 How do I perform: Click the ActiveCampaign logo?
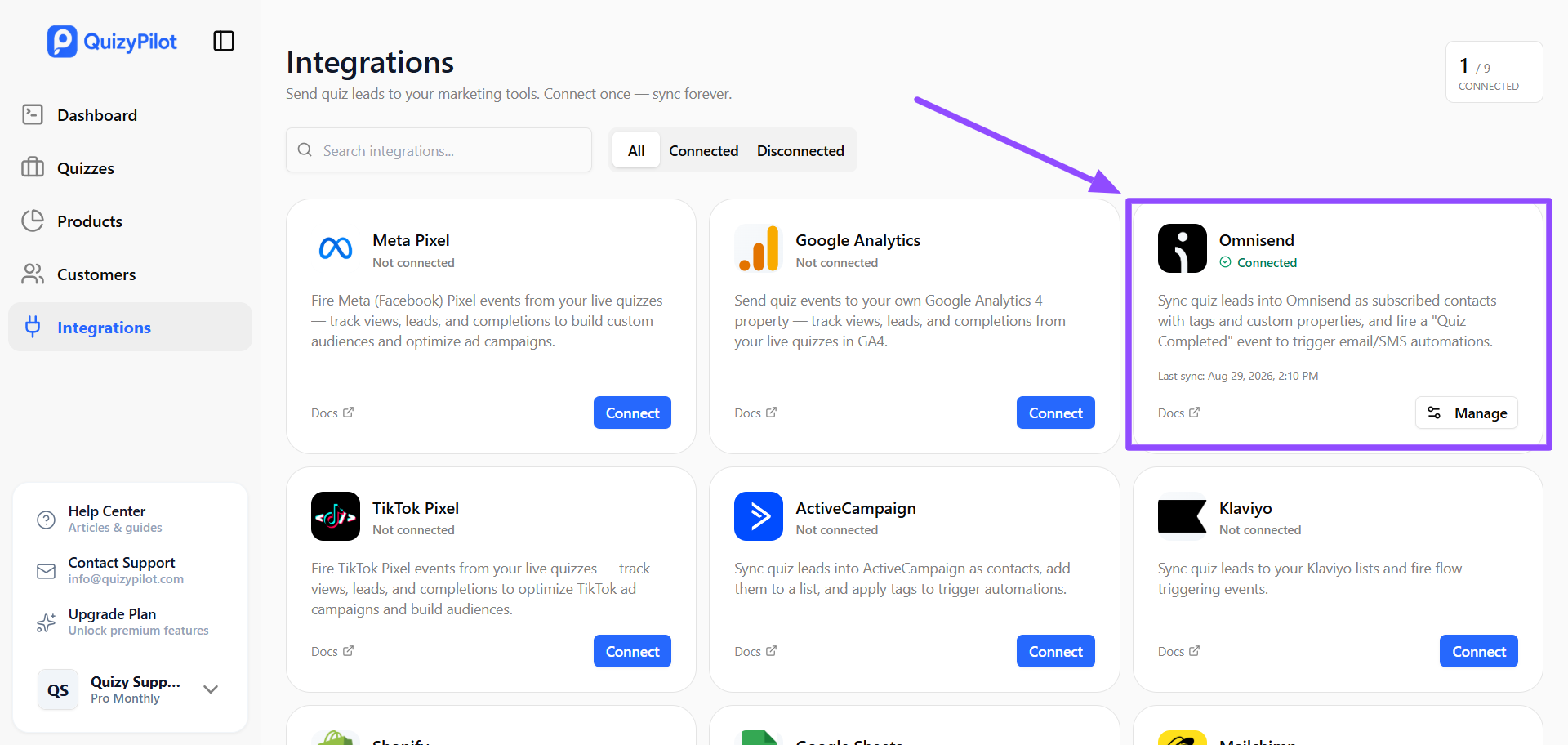pyautogui.click(x=759, y=516)
